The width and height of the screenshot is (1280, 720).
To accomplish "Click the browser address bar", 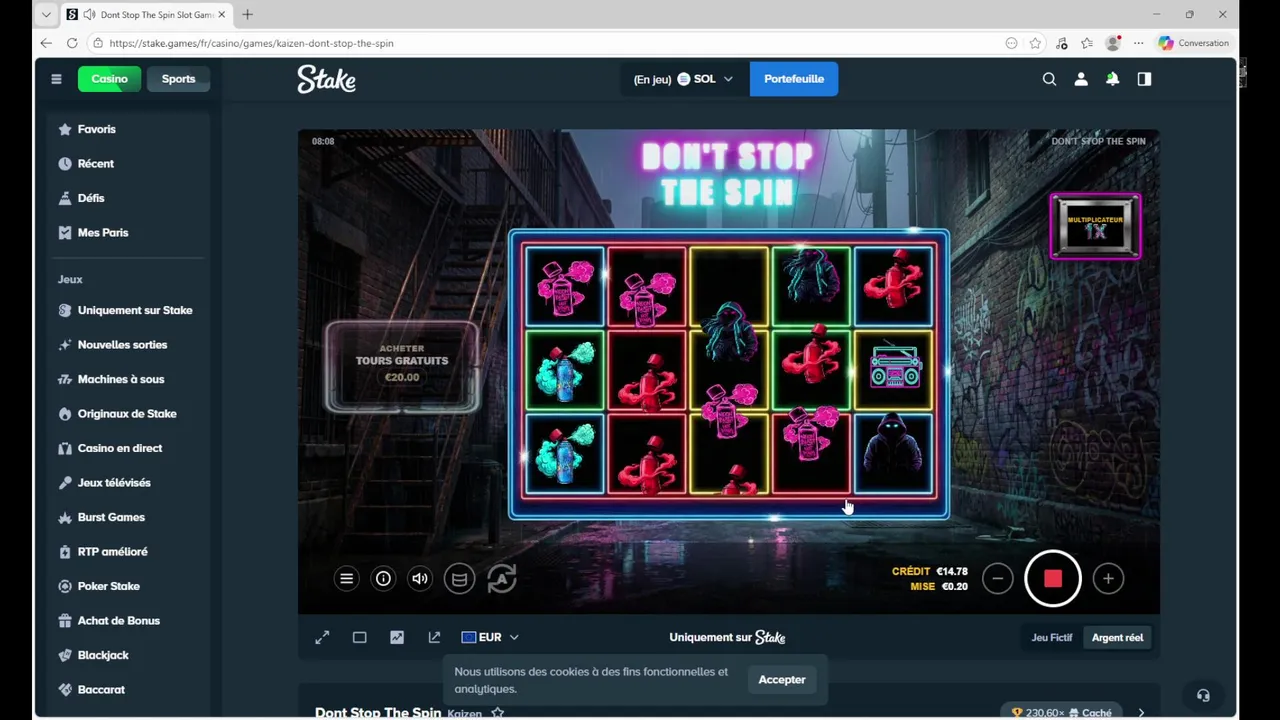I will [550, 43].
